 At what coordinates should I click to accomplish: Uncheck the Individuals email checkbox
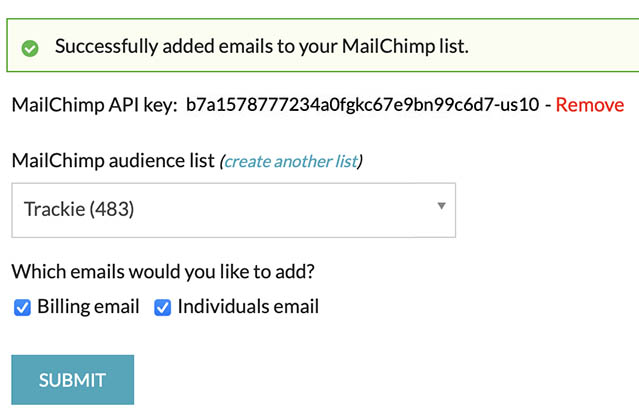pos(162,308)
